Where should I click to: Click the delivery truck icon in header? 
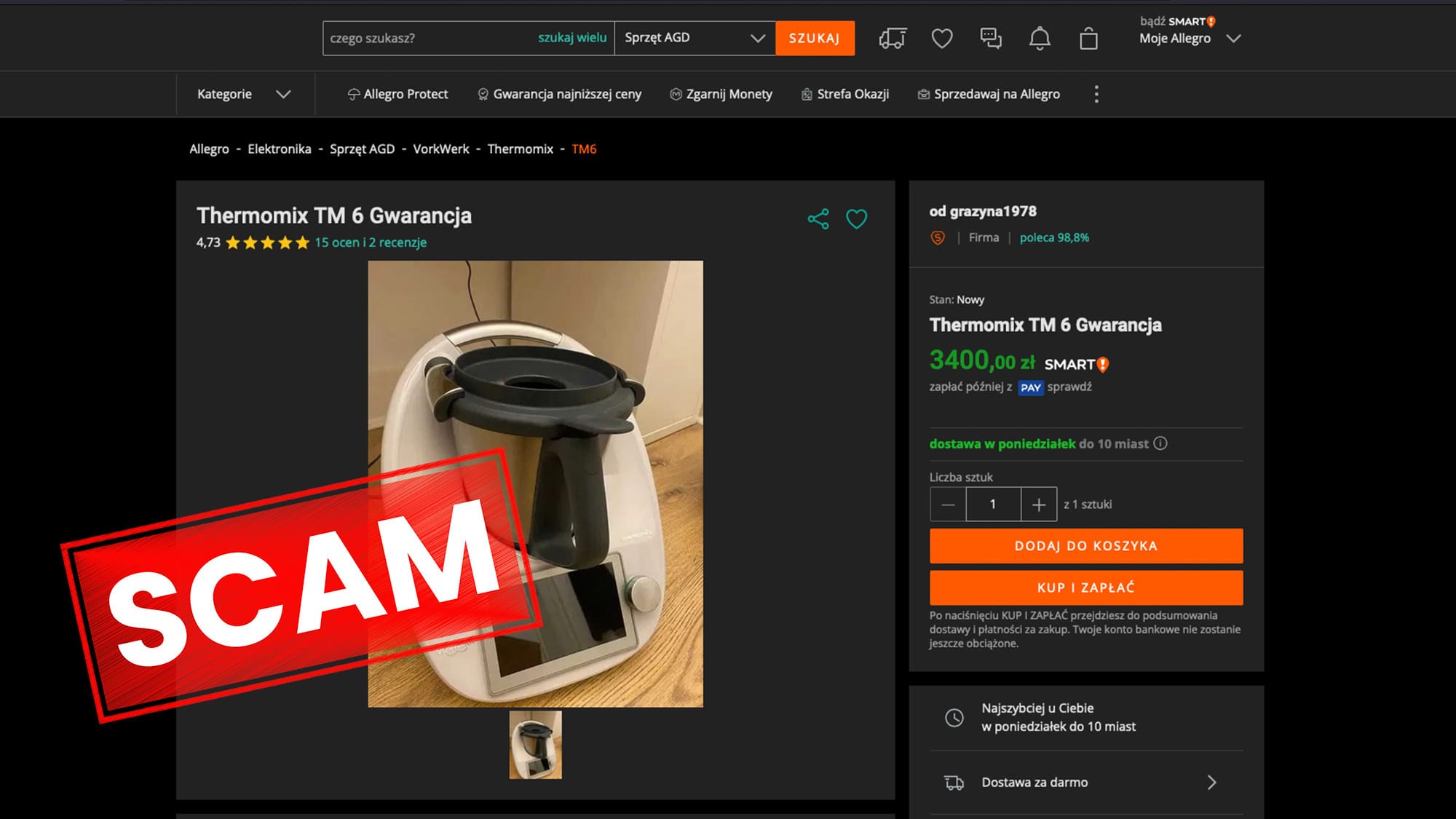click(893, 38)
